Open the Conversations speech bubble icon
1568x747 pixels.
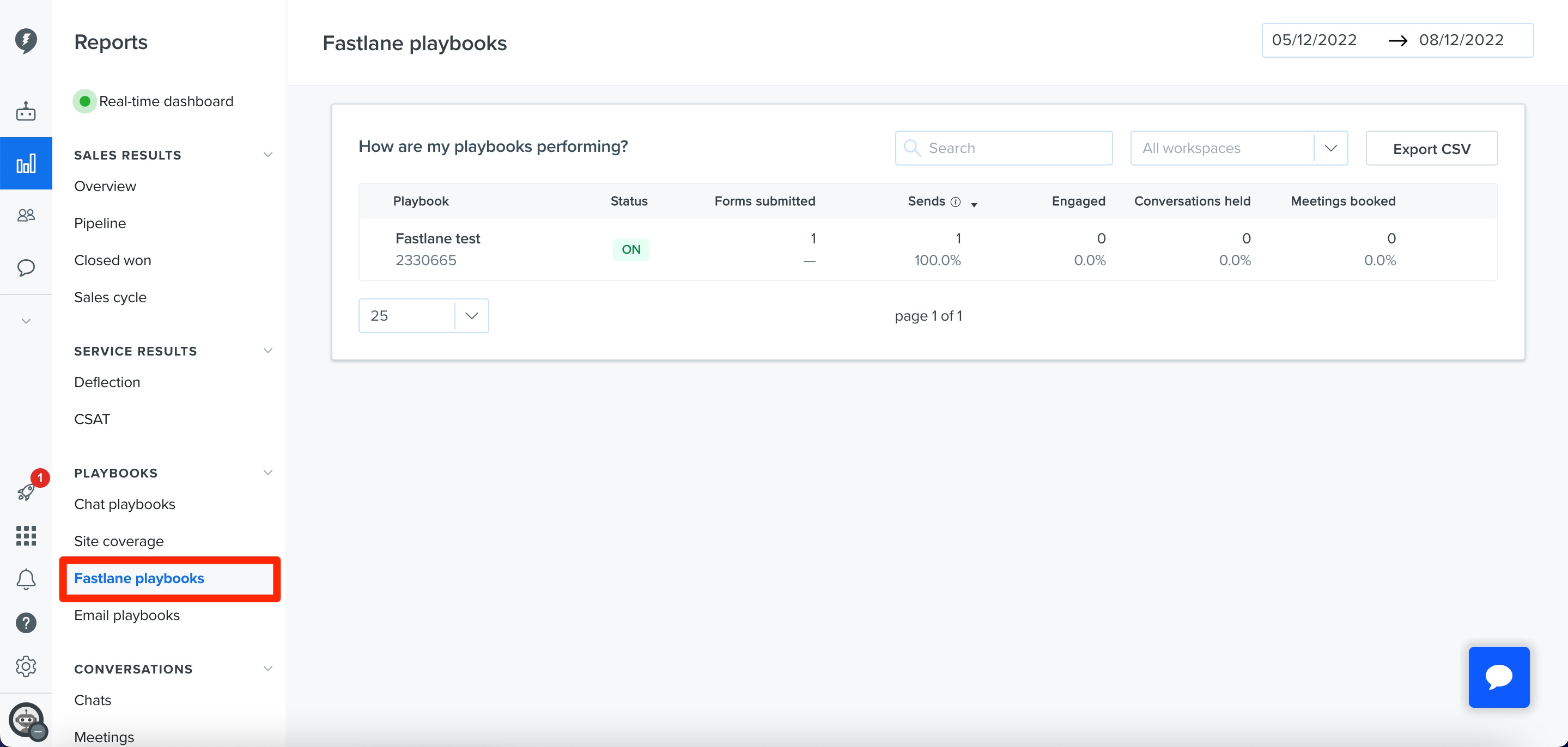click(26, 268)
